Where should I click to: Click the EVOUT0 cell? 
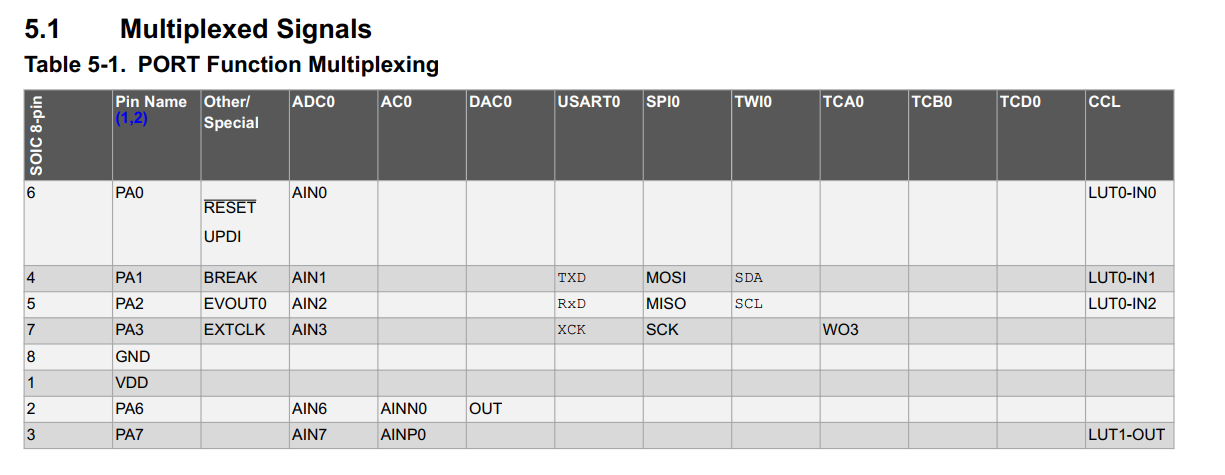pos(235,303)
